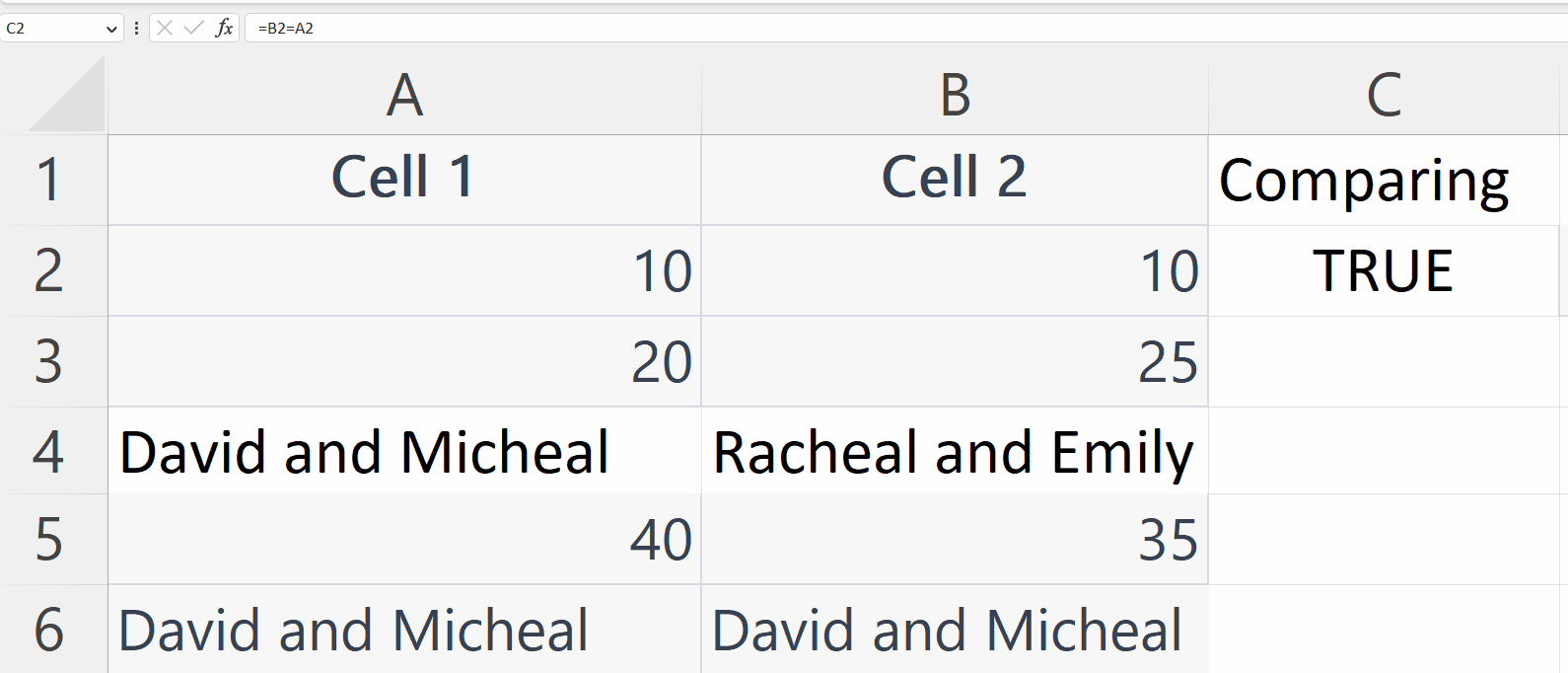The height and width of the screenshot is (673, 1568).
Task: Open the vertical three-dot menu near Name Box
Action: pyautogui.click(x=137, y=29)
